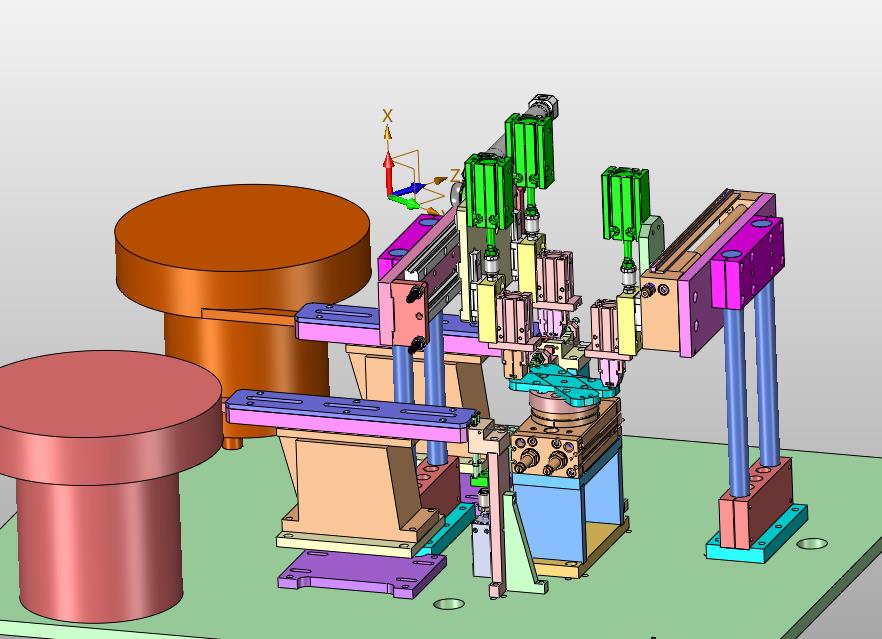Select the gray motor at the assembly top

pyautogui.click(x=543, y=106)
